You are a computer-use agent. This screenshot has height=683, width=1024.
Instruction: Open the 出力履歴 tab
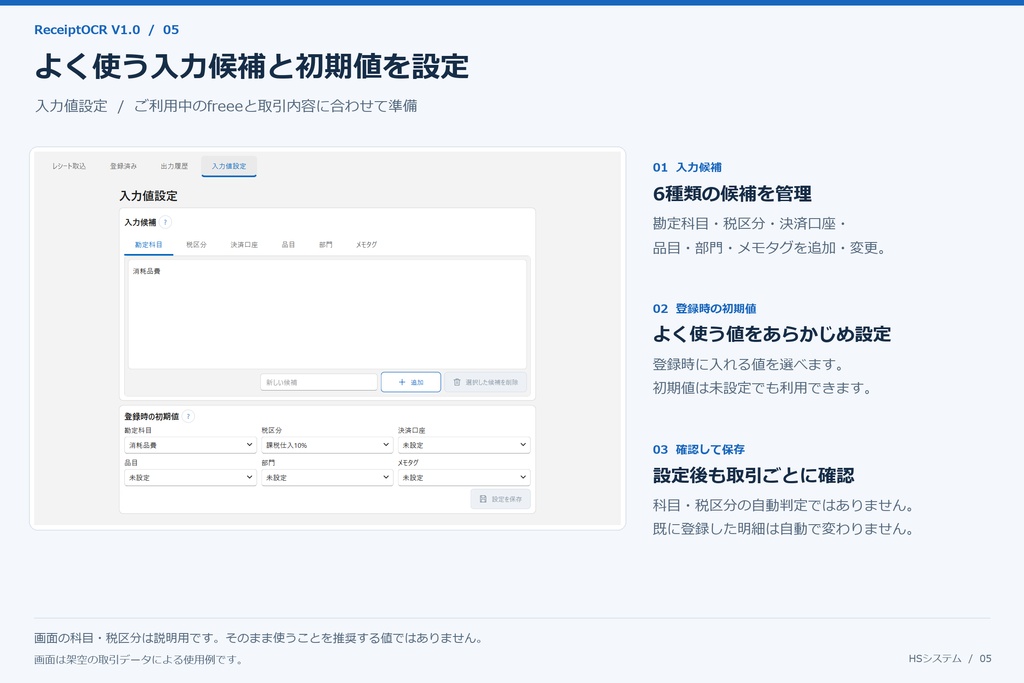pos(174,166)
